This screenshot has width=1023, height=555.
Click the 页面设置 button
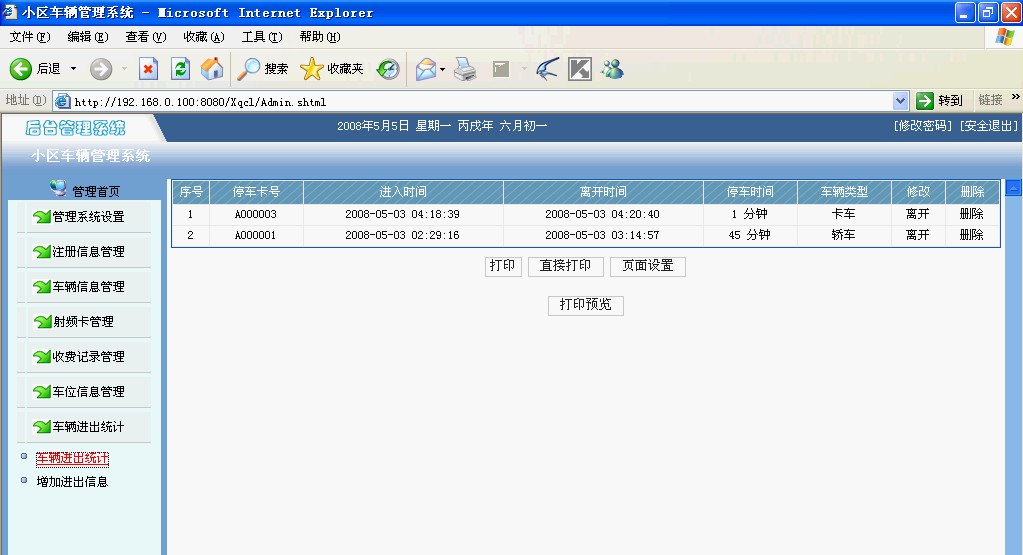648,266
